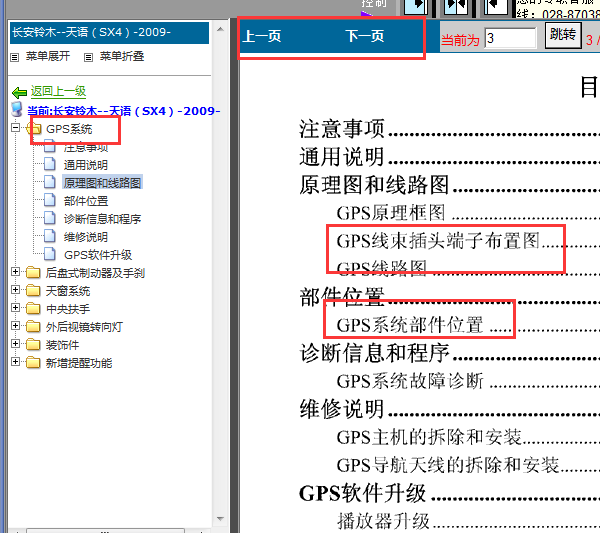
Task: Expand the 装饰件 folder
Action: pyautogui.click(x=15, y=344)
